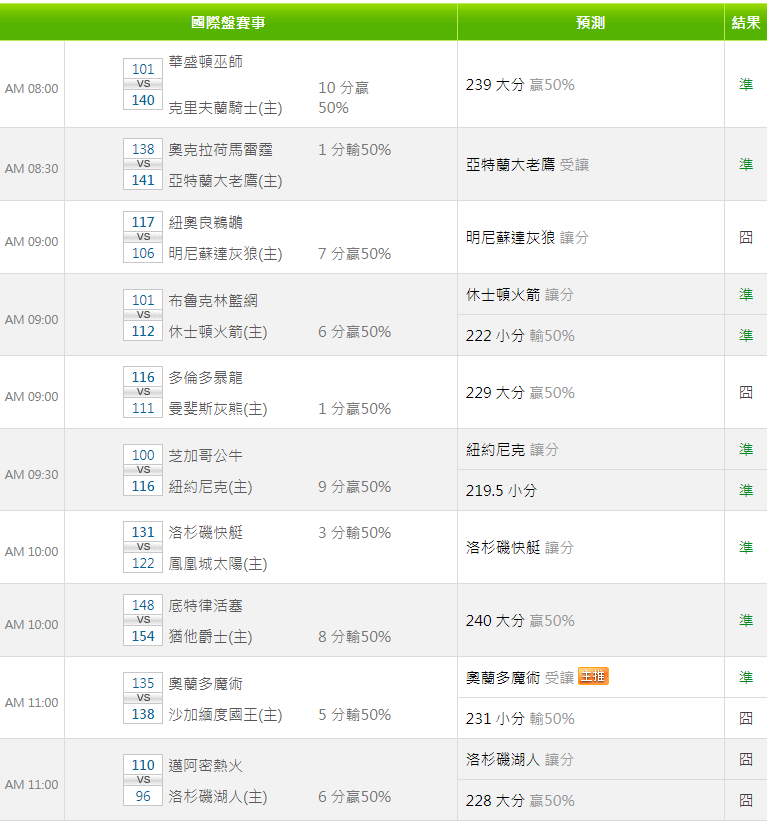Click the score 116 for 紐約尼克
This screenshot has height=822, width=767.
[x=143, y=486]
